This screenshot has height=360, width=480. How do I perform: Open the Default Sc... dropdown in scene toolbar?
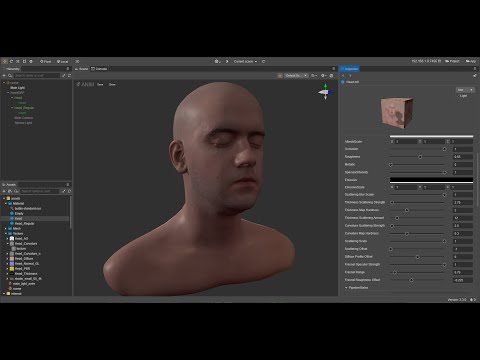296,76
